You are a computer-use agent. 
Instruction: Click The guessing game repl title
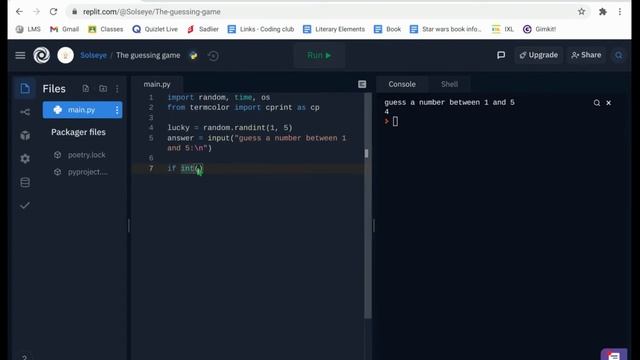click(x=148, y=55)
